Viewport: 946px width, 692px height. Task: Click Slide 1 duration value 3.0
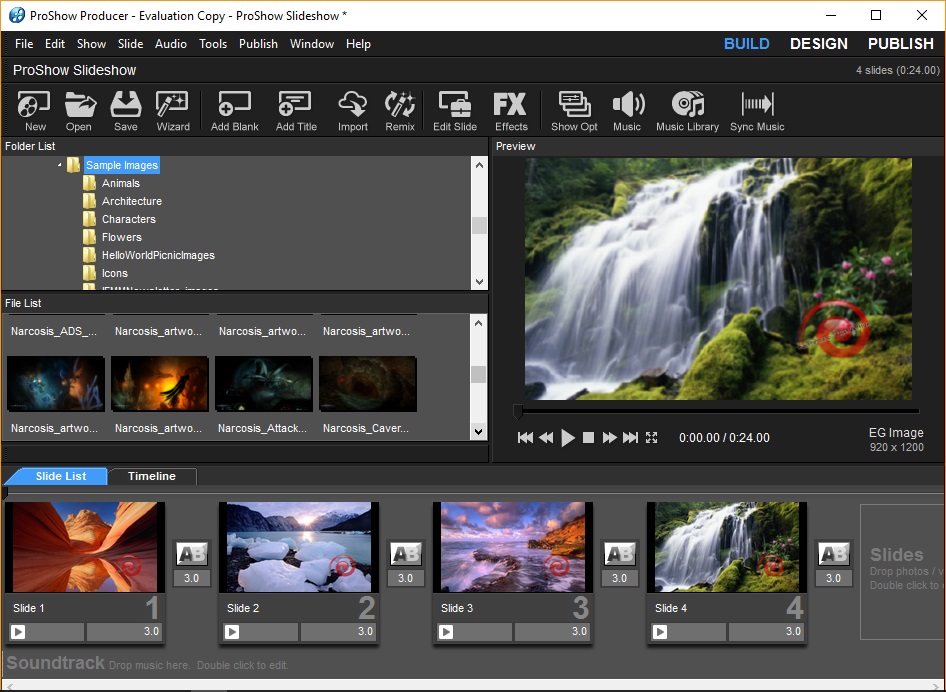click(124, 632)
